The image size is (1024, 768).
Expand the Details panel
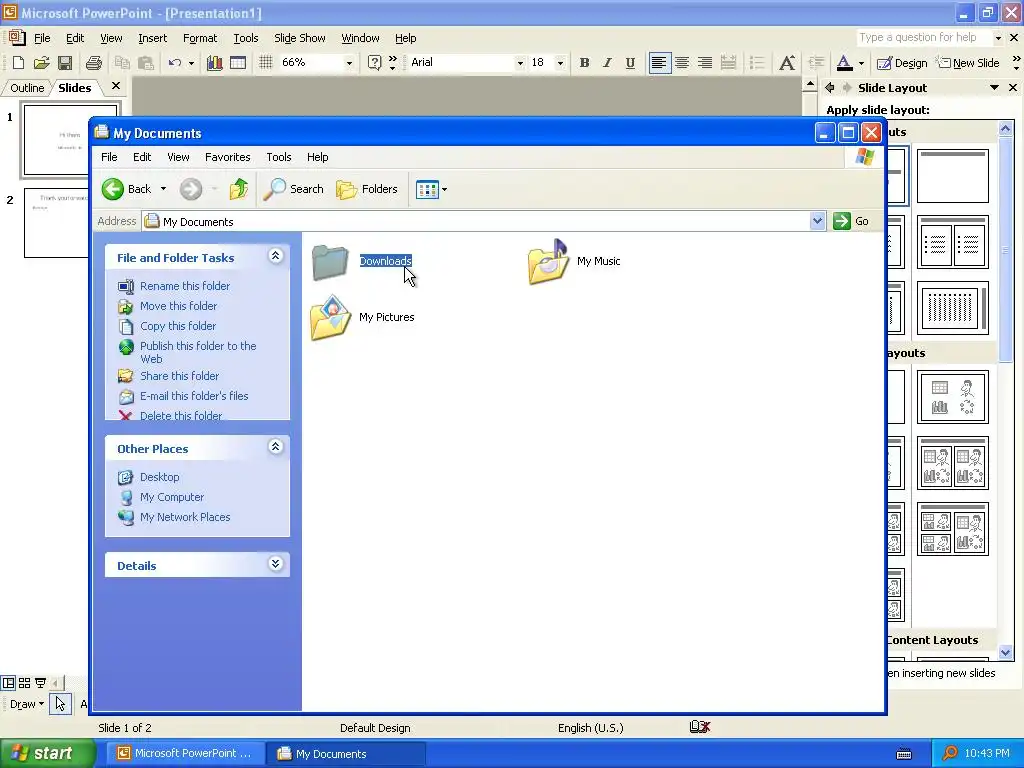pos(276,564)
